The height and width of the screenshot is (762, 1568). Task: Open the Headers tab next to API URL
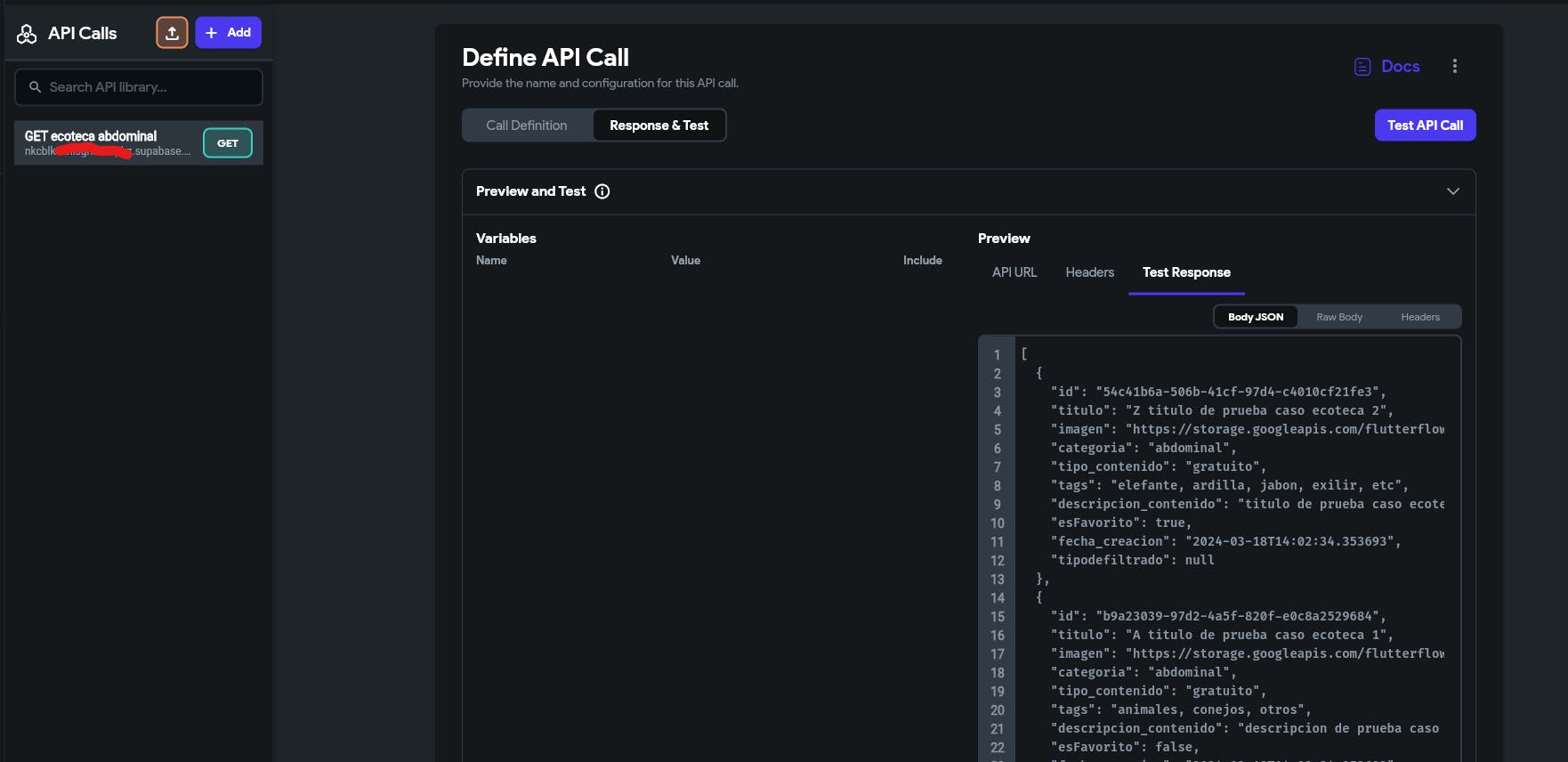tap(1089, 272)
